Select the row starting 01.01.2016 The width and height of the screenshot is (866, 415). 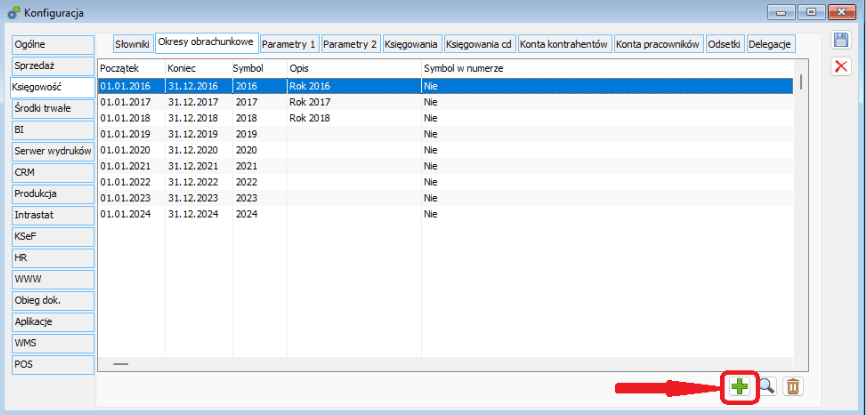pos(446,86)
